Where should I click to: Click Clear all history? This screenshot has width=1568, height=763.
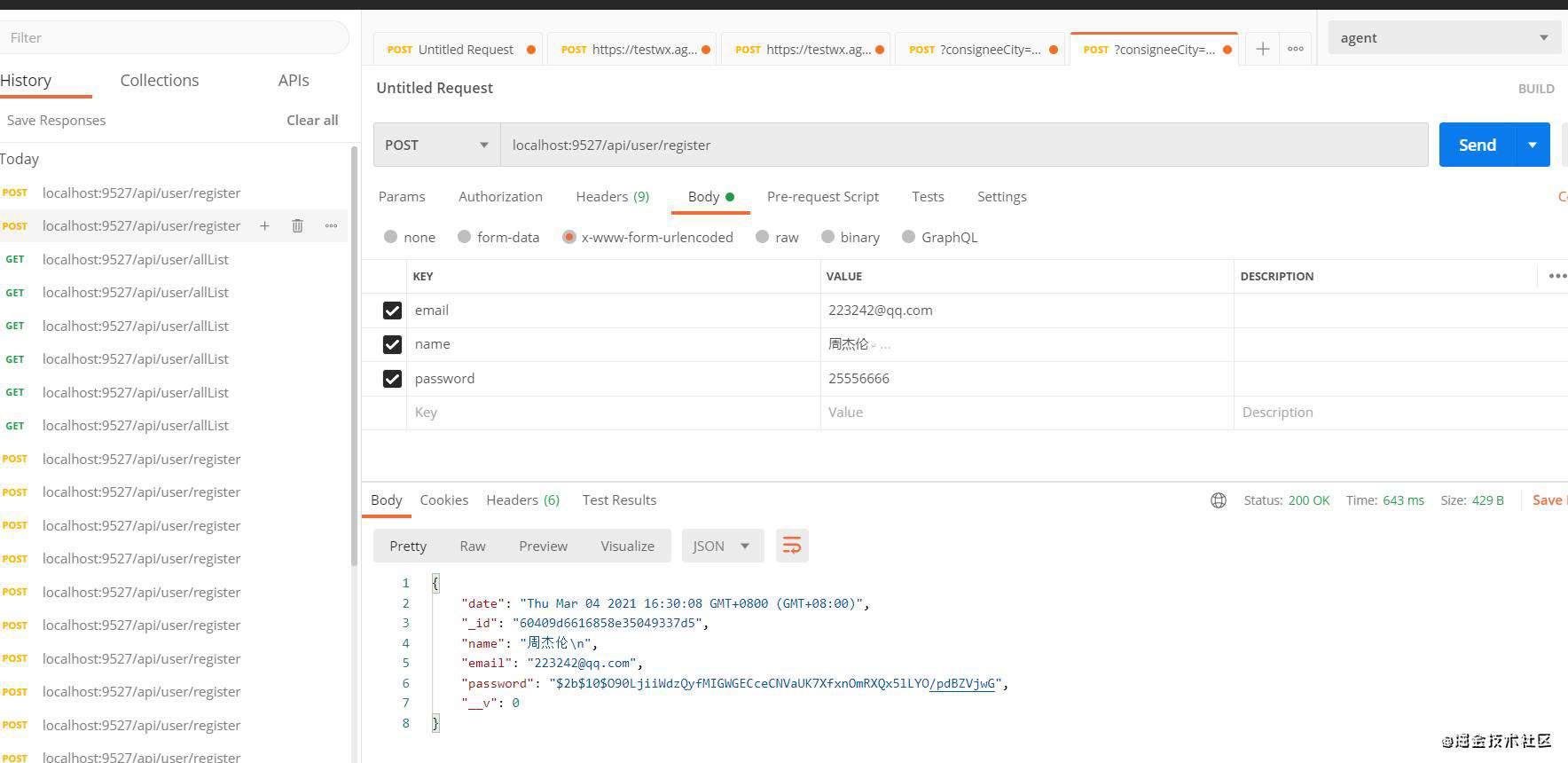pos(312,121)
